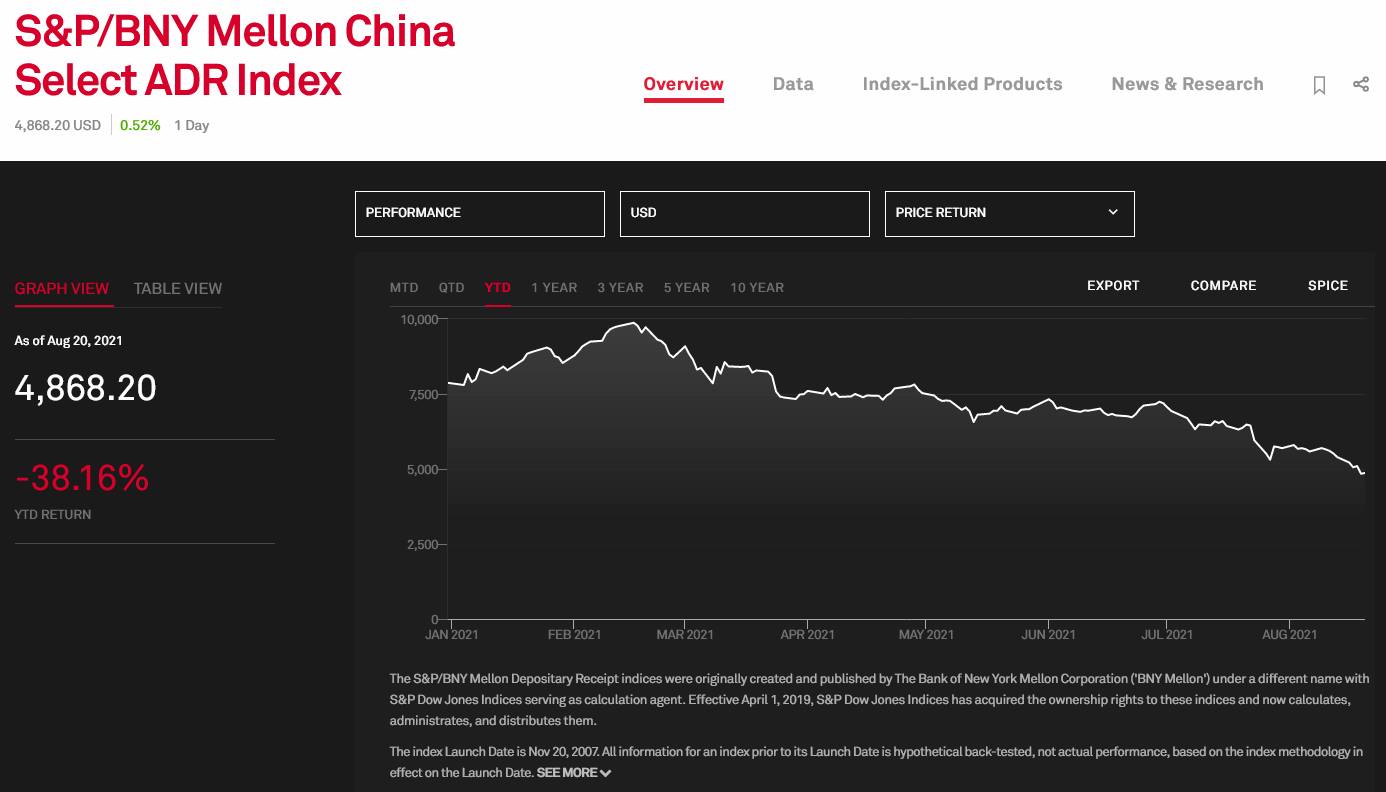Select the YTD time range
Image resolution: width=1386 pixels, height=792 pixels.
(x=498, y=287)
